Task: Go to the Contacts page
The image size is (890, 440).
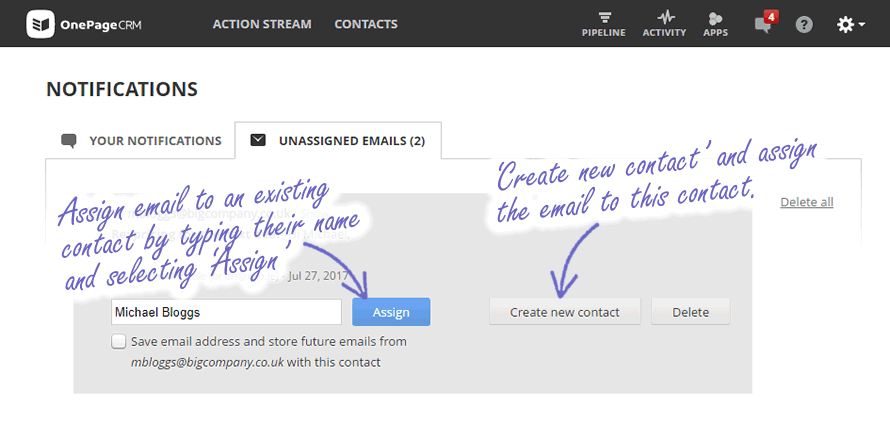Action: tap(366, 24)
